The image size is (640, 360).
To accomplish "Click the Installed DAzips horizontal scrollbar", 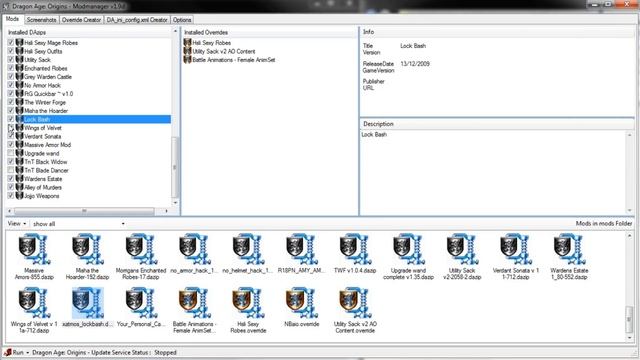I will pos(84,211).
